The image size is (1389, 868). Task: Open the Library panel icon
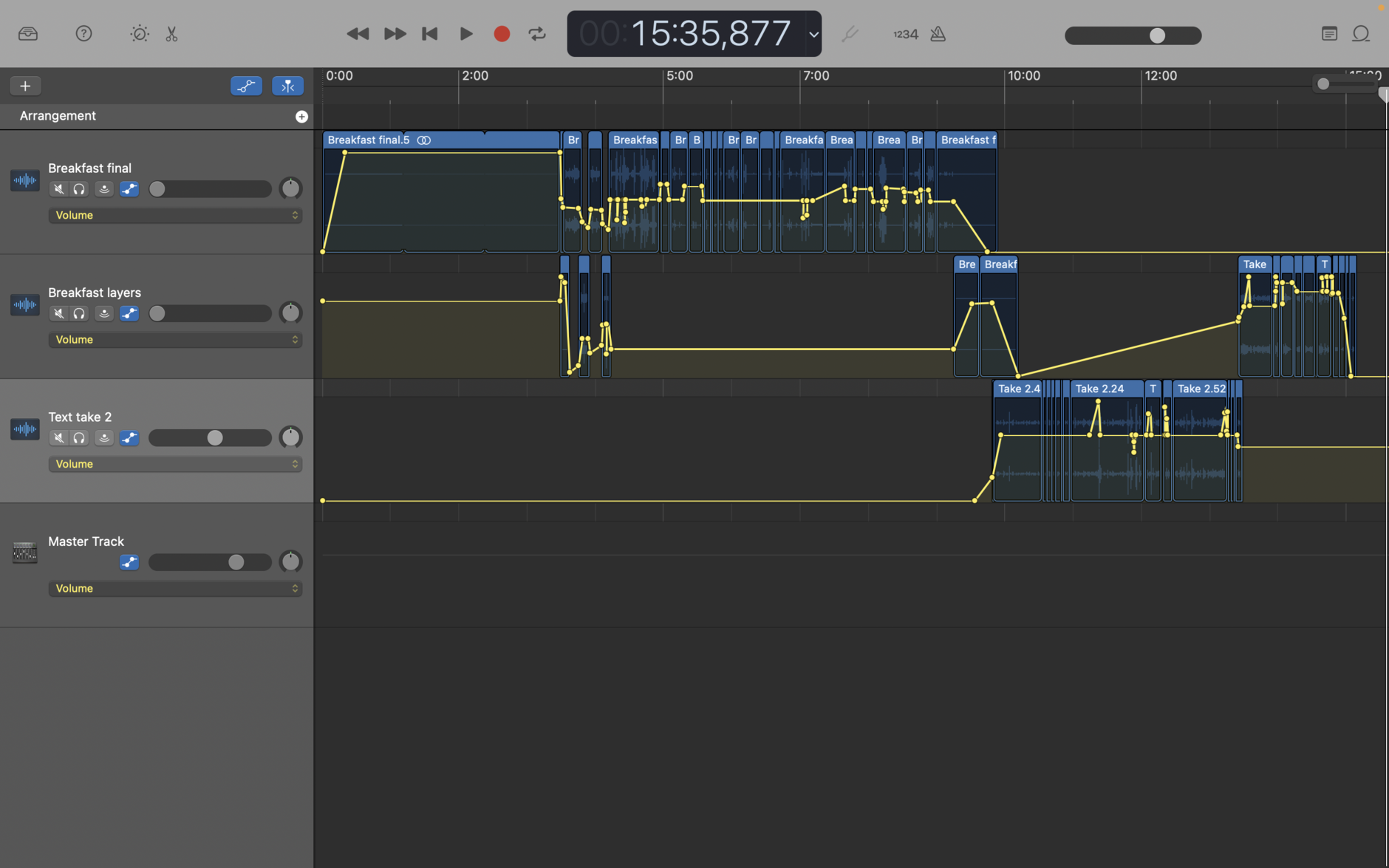[28, 34]
